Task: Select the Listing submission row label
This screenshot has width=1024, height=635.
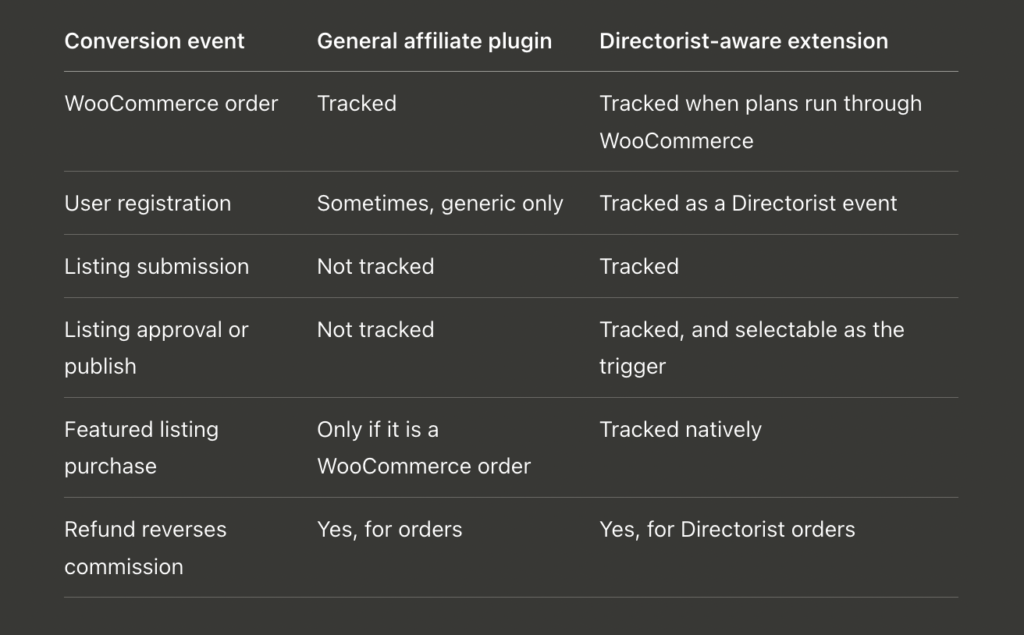Action: 157,267
